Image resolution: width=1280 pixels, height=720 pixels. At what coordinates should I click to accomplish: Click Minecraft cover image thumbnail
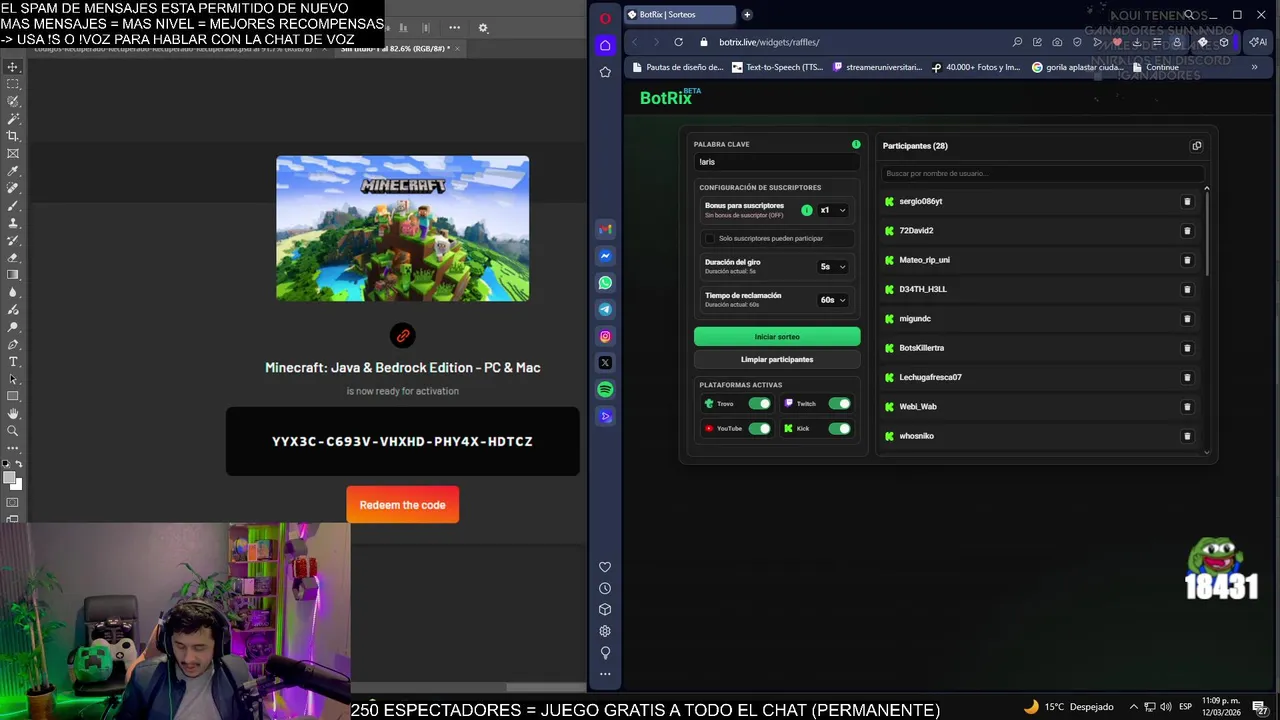403,229
